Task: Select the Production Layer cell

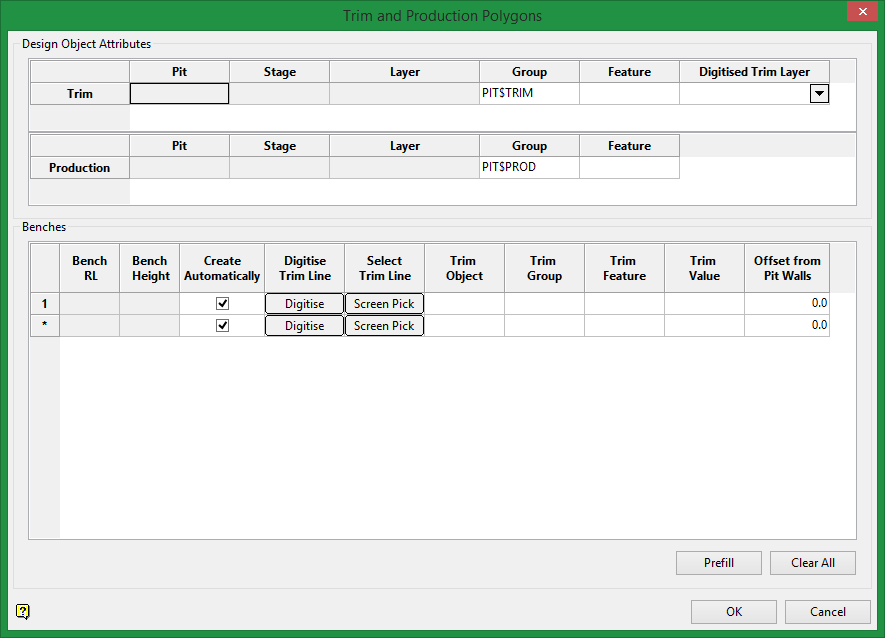Action: [x=405, y=168]
